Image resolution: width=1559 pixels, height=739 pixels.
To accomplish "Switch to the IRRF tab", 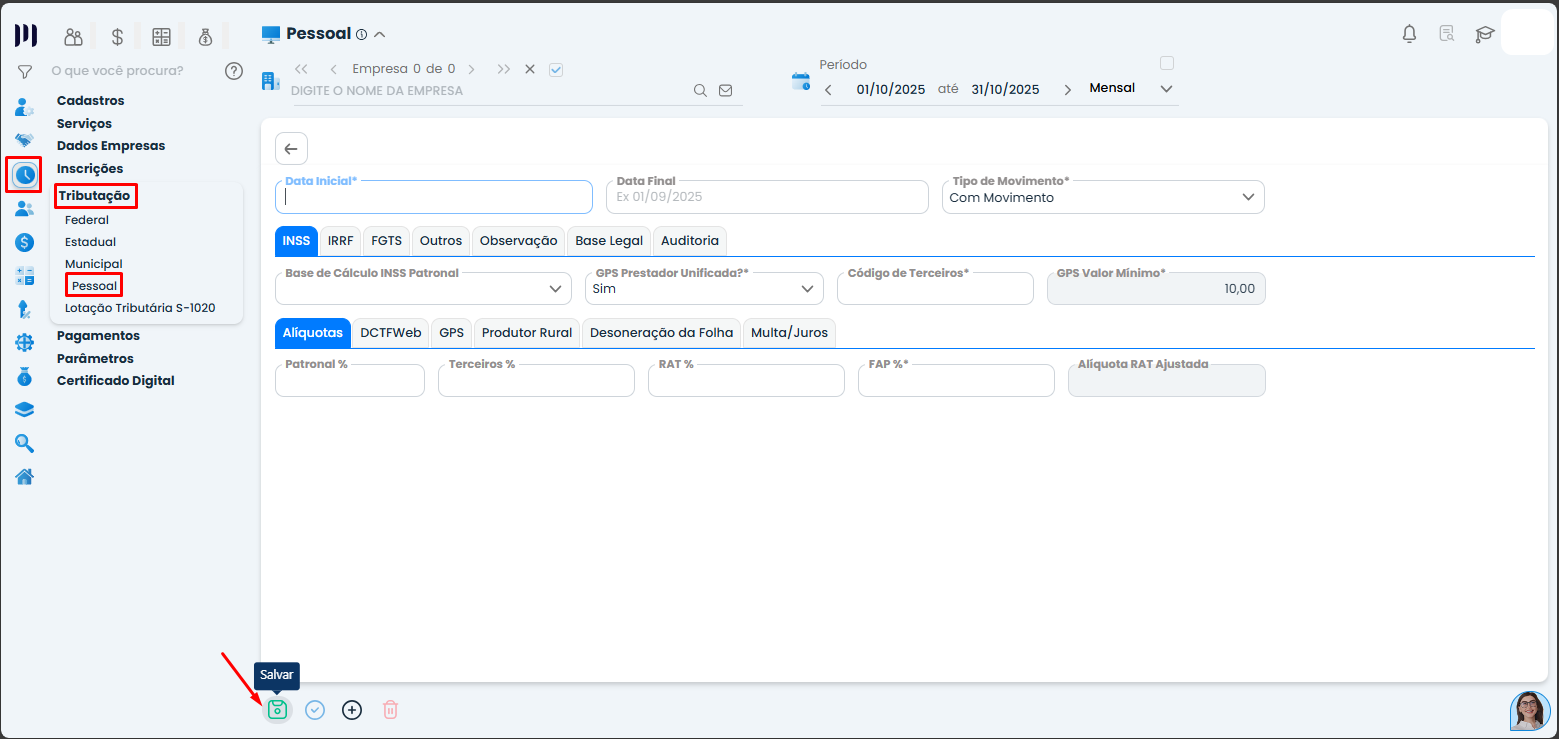I will [340, 241].
